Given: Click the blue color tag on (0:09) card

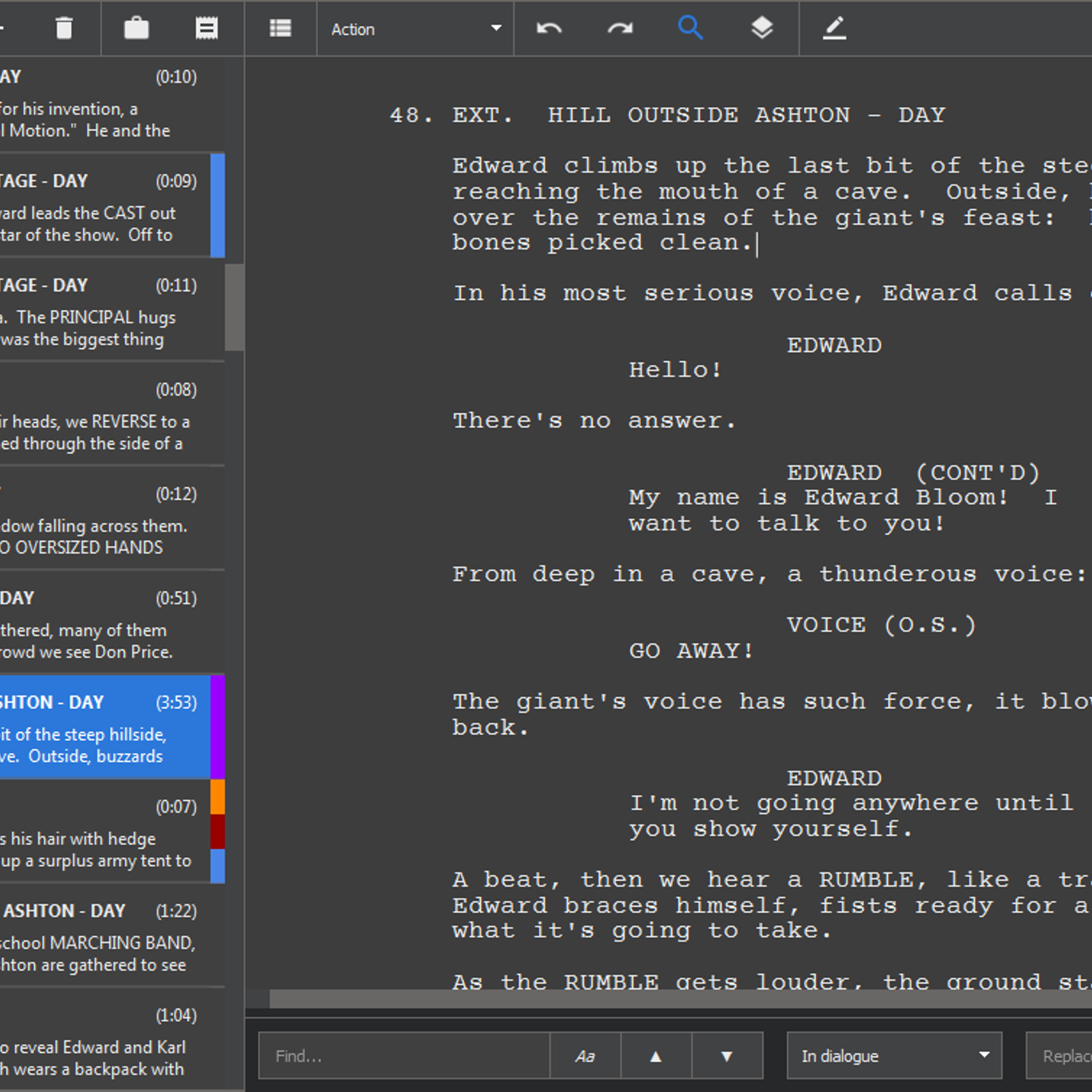Looking at the screenshot, I should 218,205.
